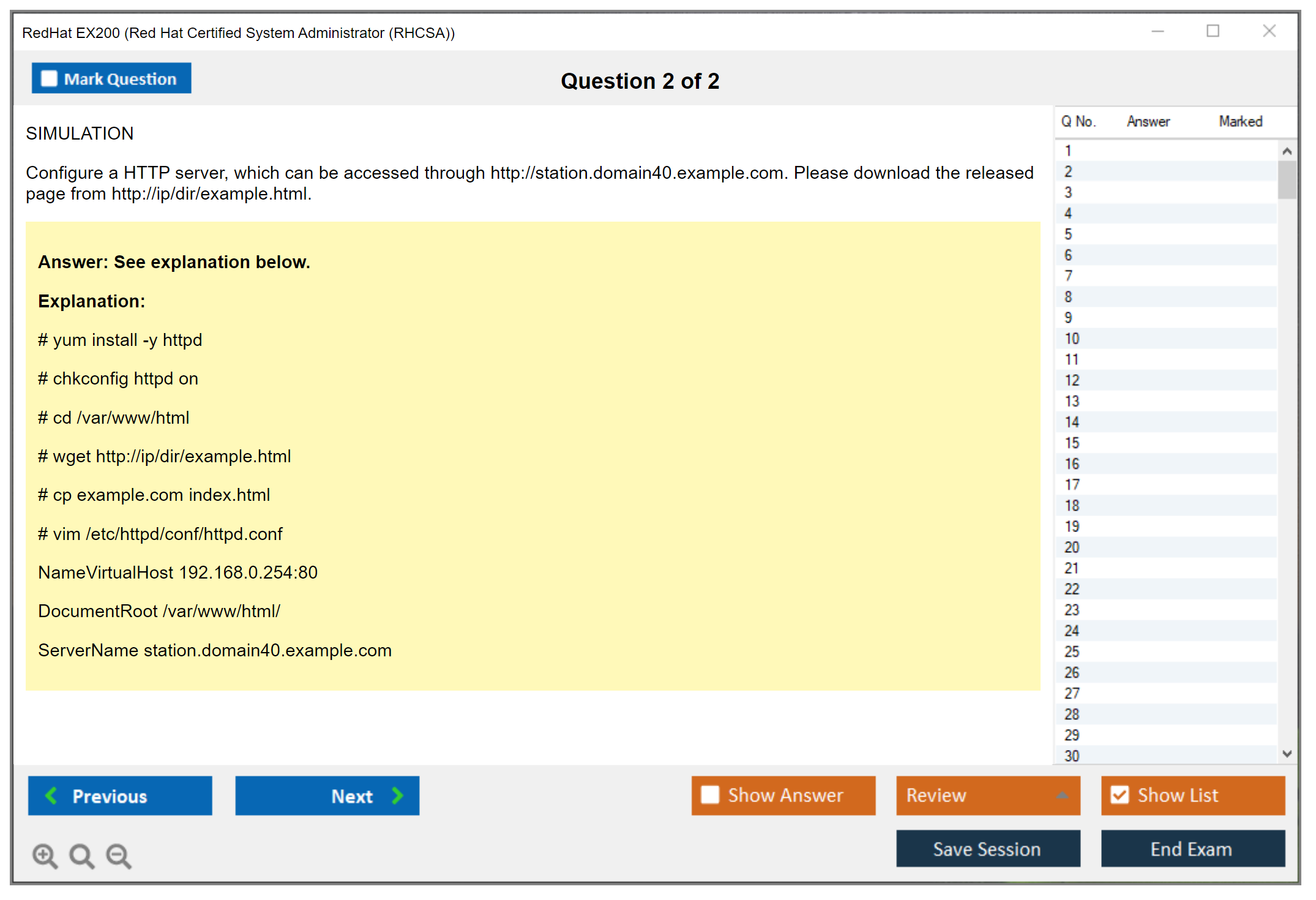The width and height of the screenshot is (1316, 900).
Task: Uncheck the Show List checkbox
Action: tap(1120, 795)
